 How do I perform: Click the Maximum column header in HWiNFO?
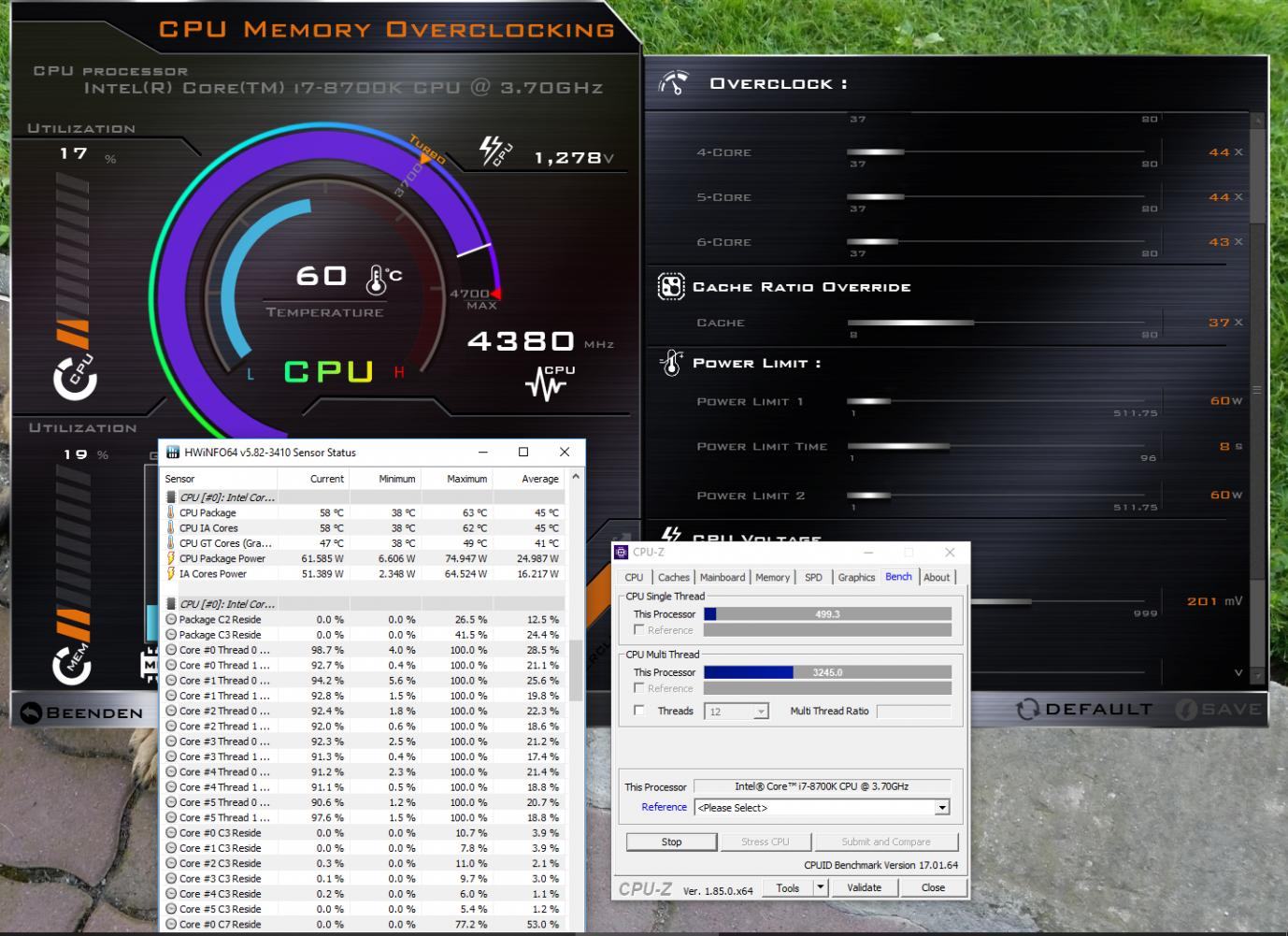point(457,478)
